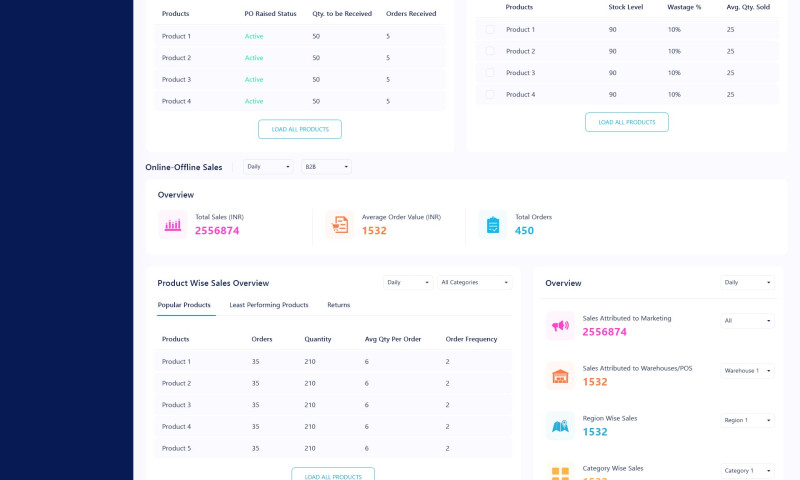Open the B2B dropdown for Online-Offline Sales
Image resolution: width=800 pixels, height=480 pixels.
pos(327,167)
